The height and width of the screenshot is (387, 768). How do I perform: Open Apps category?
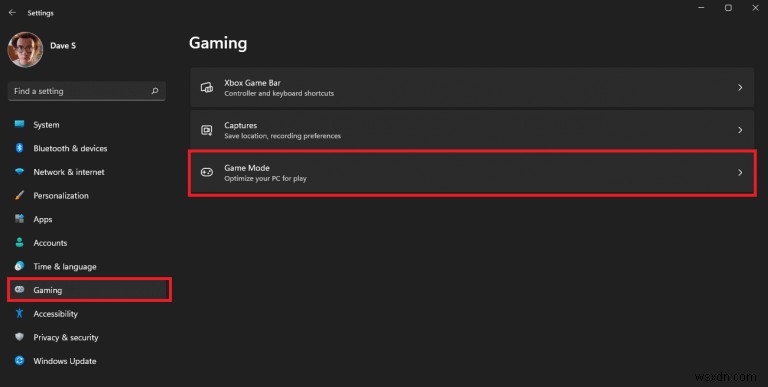[x=43, y=219]
